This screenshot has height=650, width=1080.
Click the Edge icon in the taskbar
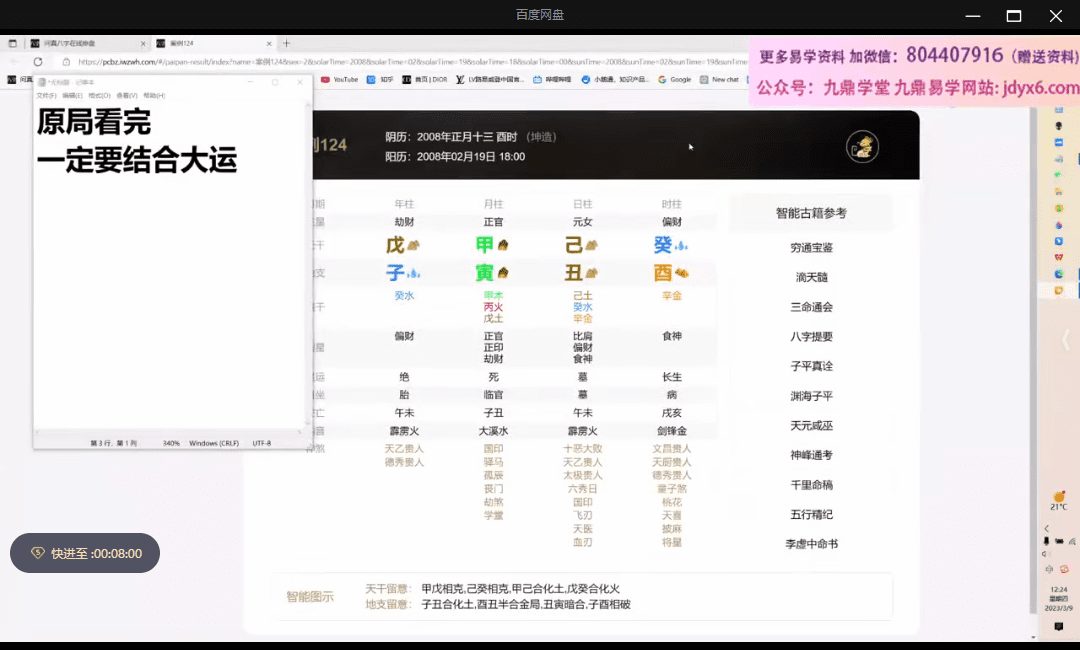point(1059,273)
